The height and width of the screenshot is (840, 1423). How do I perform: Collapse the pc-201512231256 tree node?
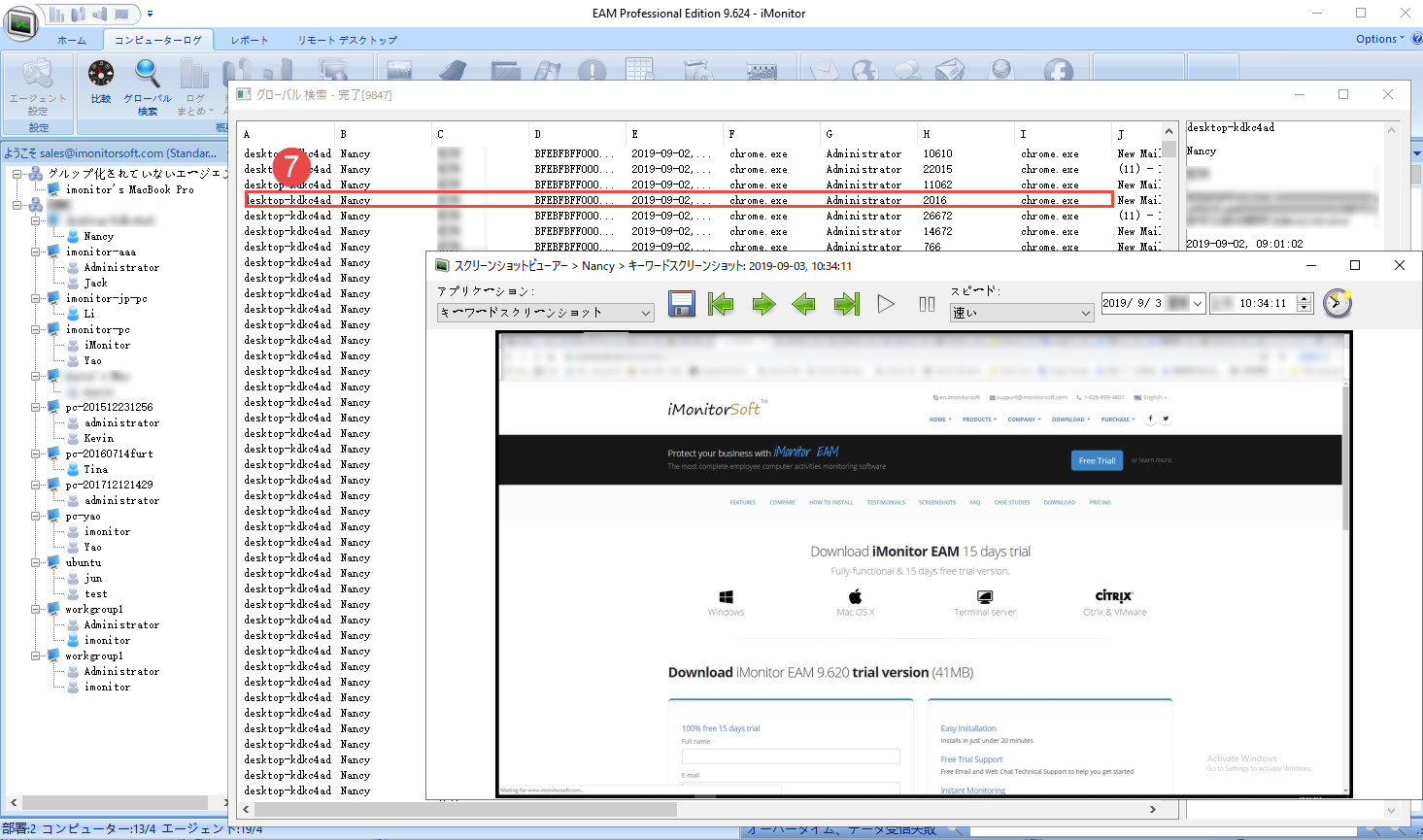[x=36, y=407]
